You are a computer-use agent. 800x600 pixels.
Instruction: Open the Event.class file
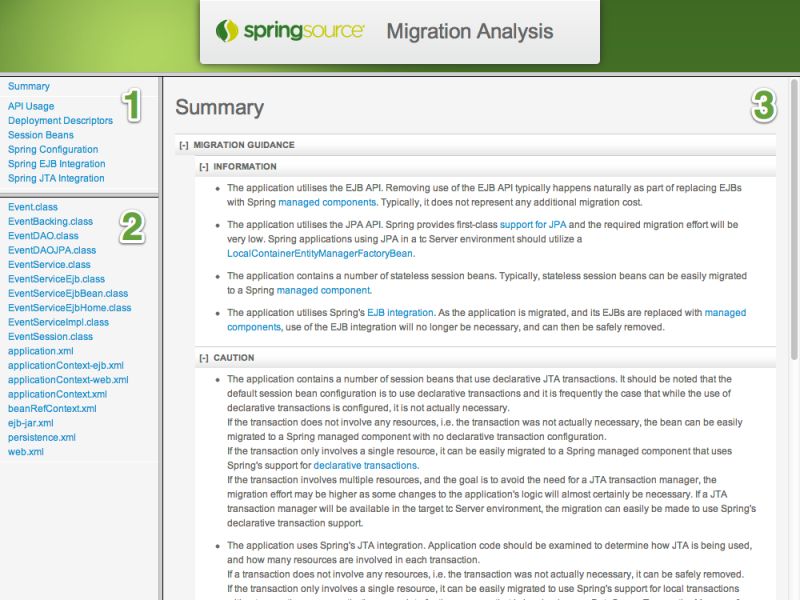34,207
